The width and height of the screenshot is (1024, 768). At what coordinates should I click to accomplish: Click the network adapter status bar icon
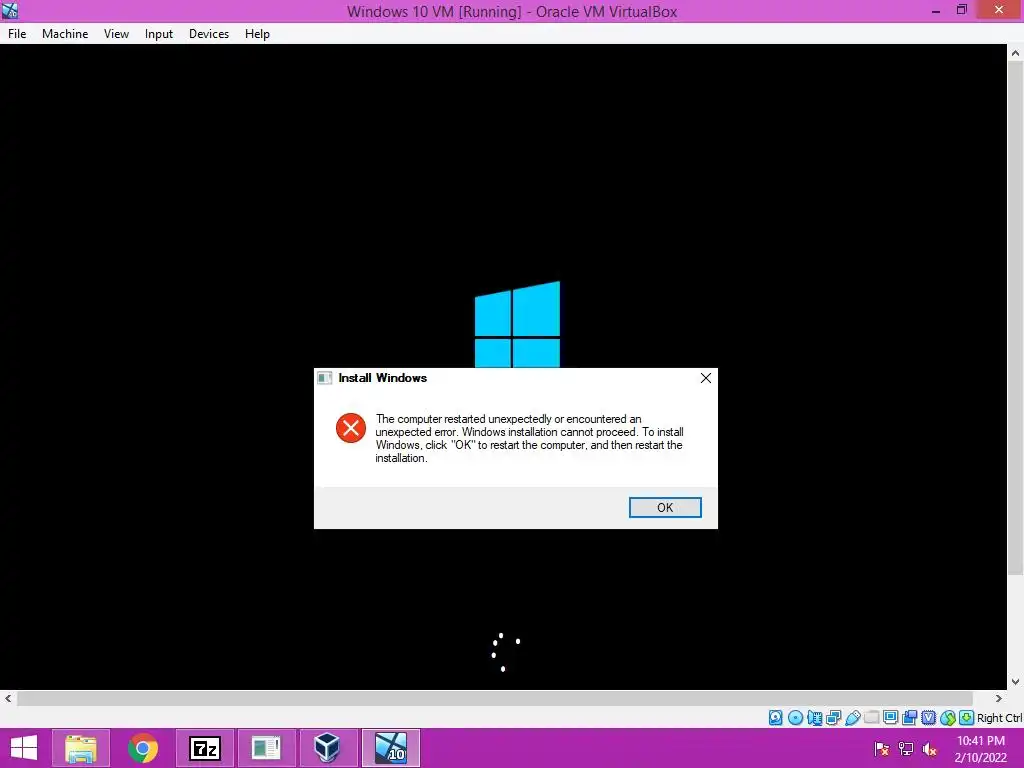click(x=833, y=718)
